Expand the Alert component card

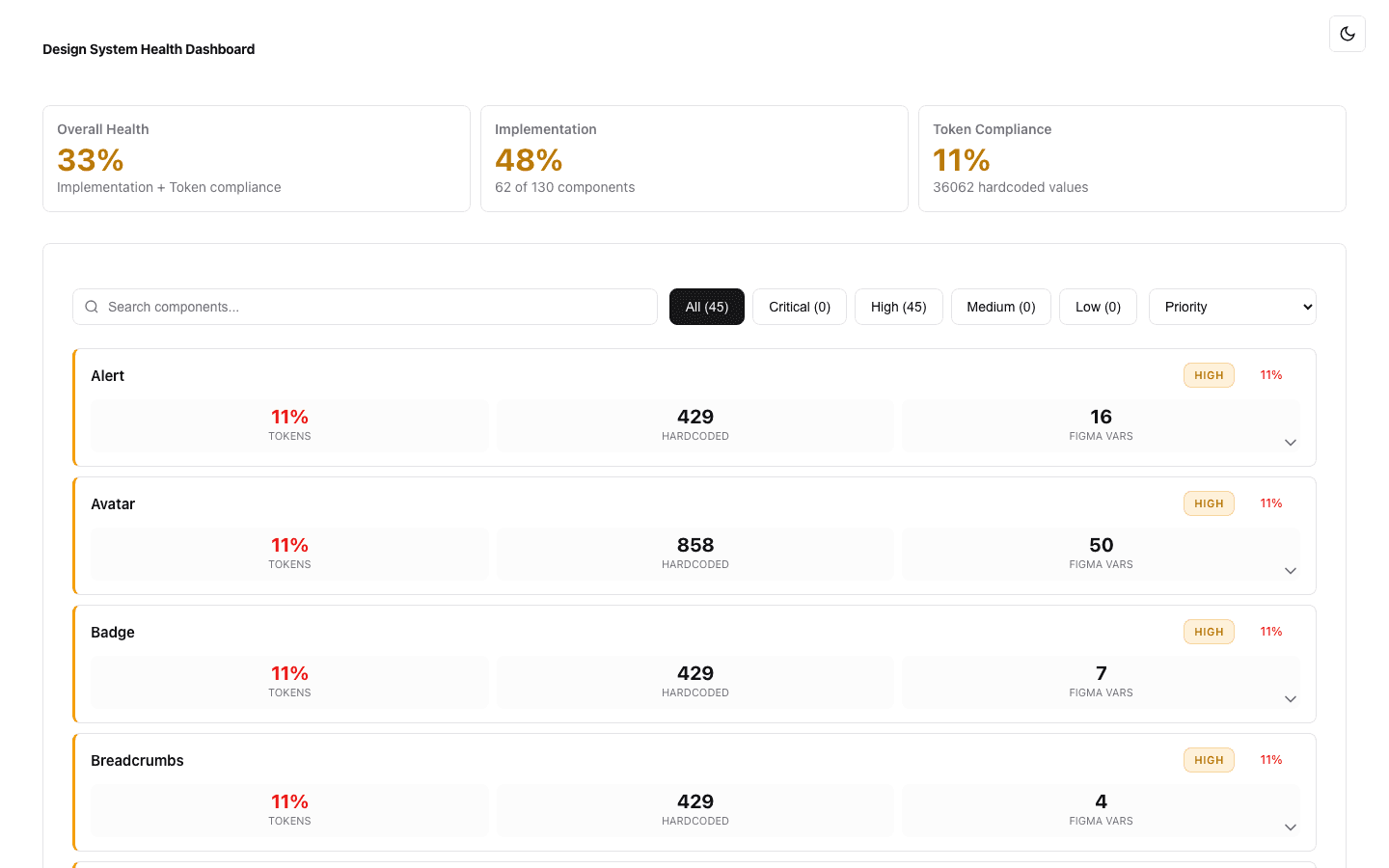(1291, 443)
